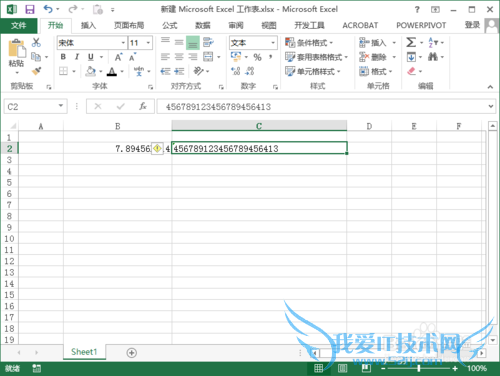Click the Clear eraser icon
This screenshot has width=500, height=376.
(x=411, y=71)
